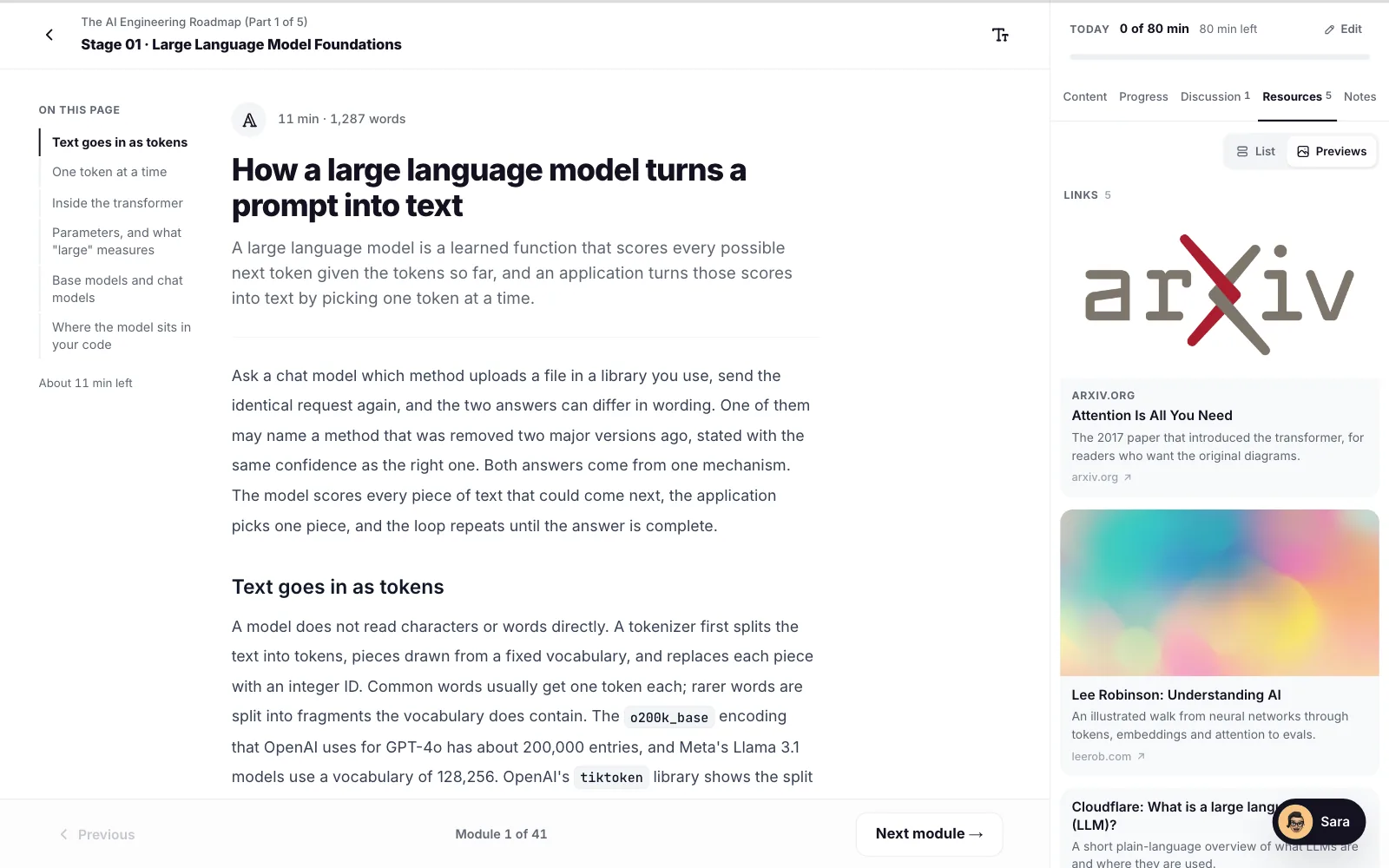The height and width of the screenshot is (868, 1389).
Task: Click the back chevron arrow icon
Action: 49,35
